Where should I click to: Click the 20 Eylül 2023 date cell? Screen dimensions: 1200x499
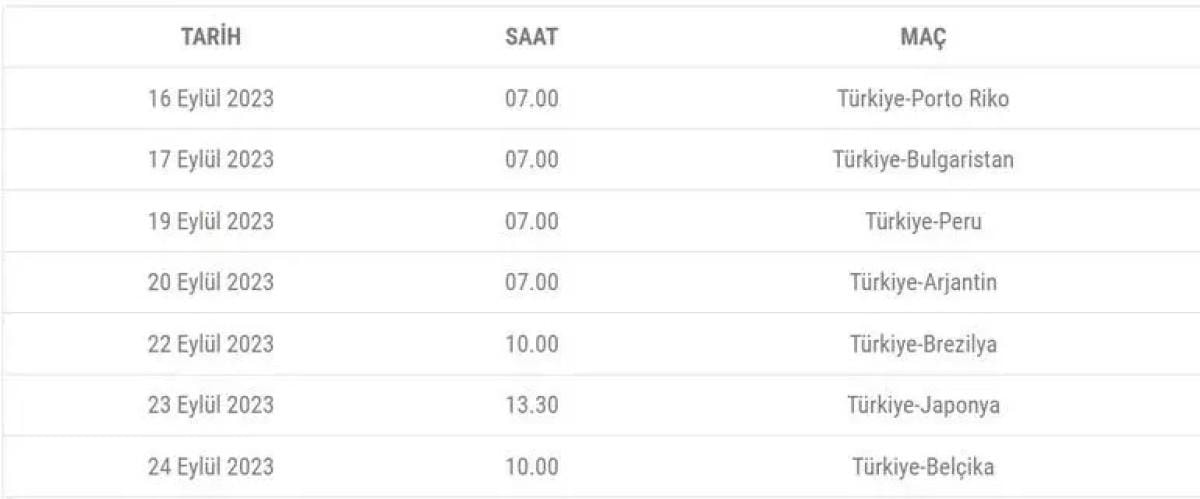[x=211, y=283]
